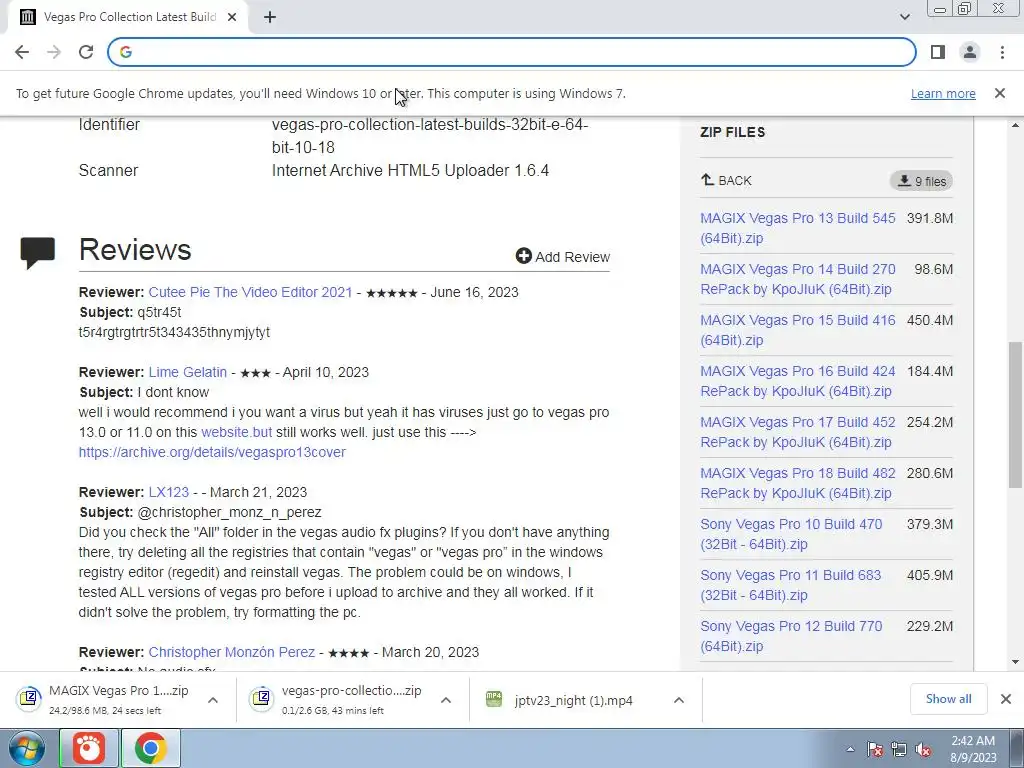Open the red recorder app in taskbar
Screen dimensions: 1024x768
[x=89, y=748]
